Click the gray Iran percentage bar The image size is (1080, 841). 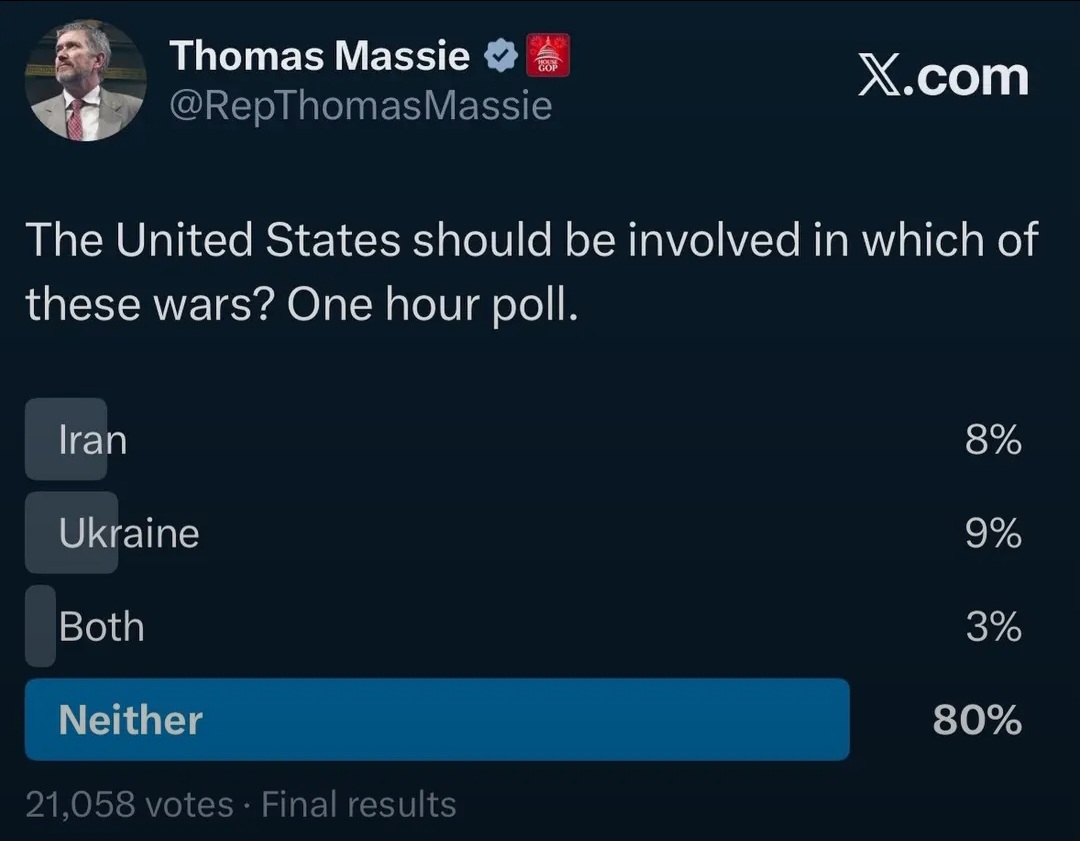coord(66,439)
